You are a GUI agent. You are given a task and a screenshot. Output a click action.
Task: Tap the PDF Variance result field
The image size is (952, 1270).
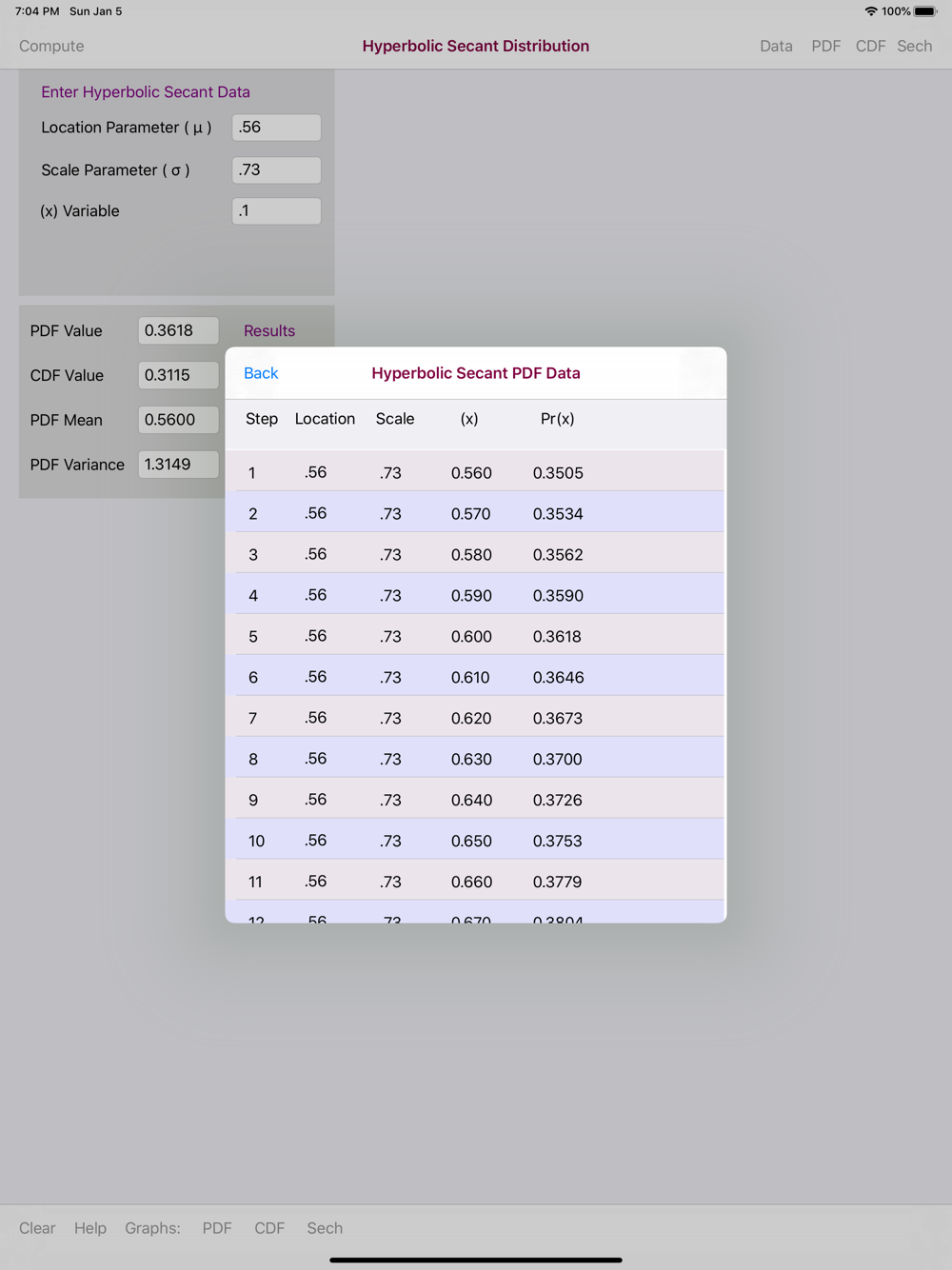point(178,465)
